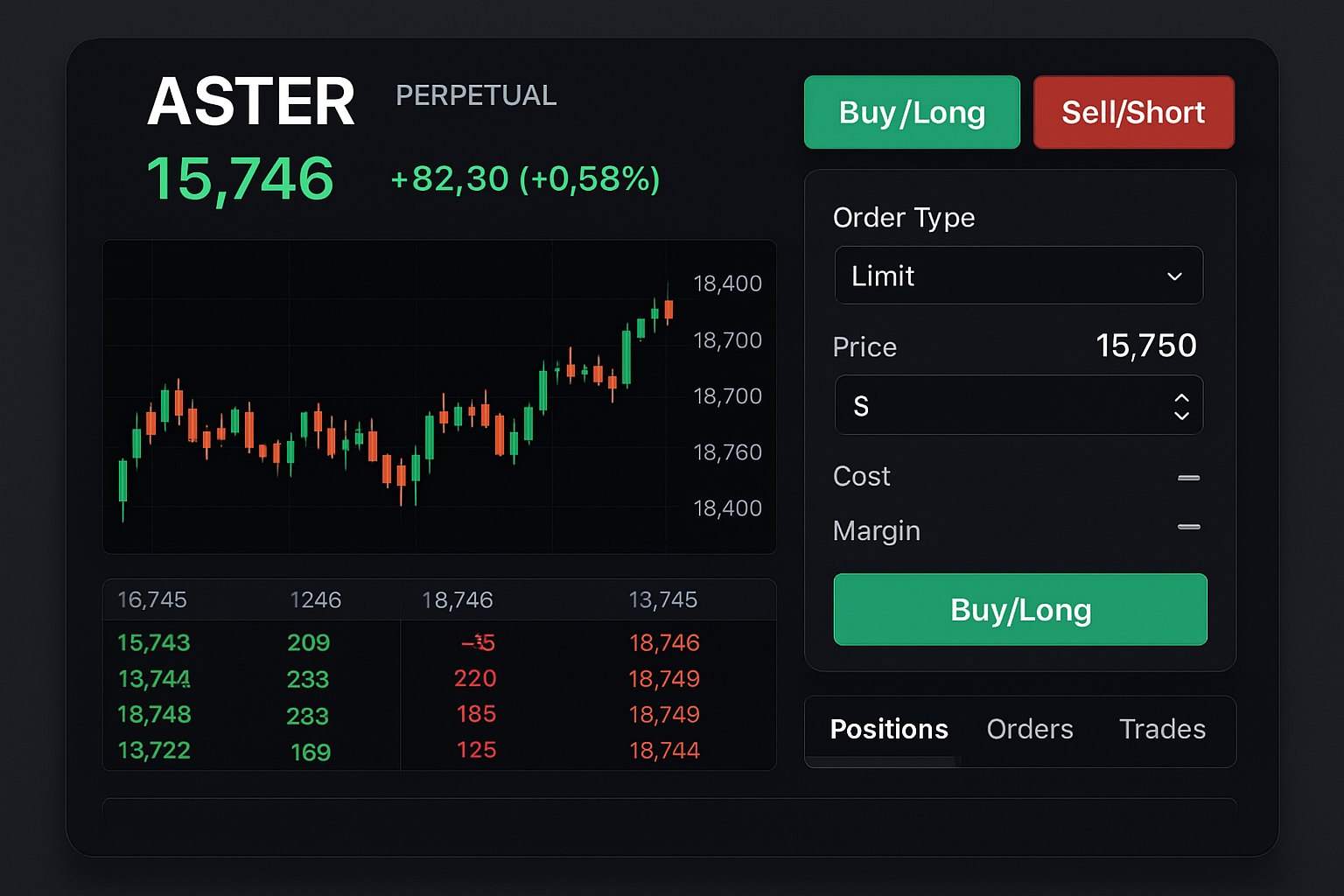Click the ASTER ticker name

(251, 101)
